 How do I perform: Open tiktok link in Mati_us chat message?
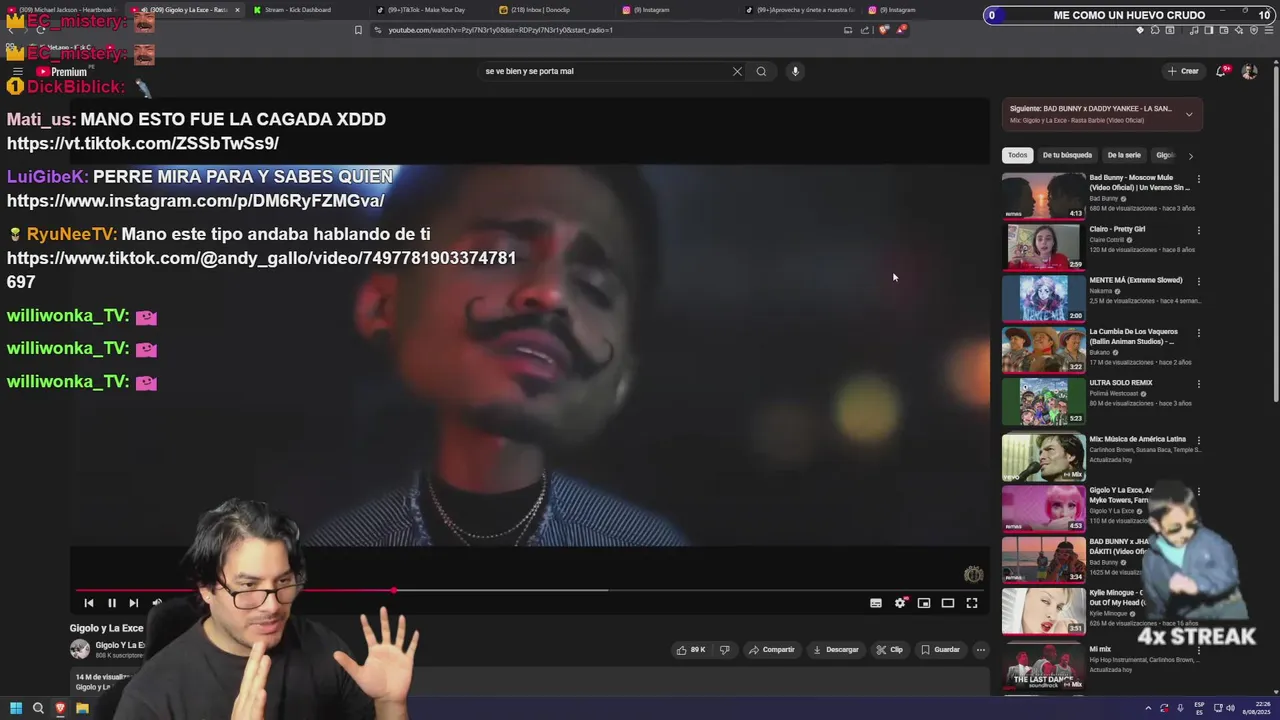point(143,143)
